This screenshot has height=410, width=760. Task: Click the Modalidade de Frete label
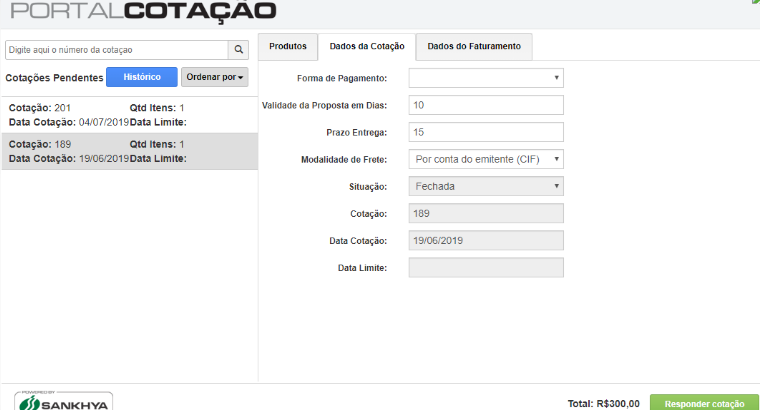tap(344, 160)
